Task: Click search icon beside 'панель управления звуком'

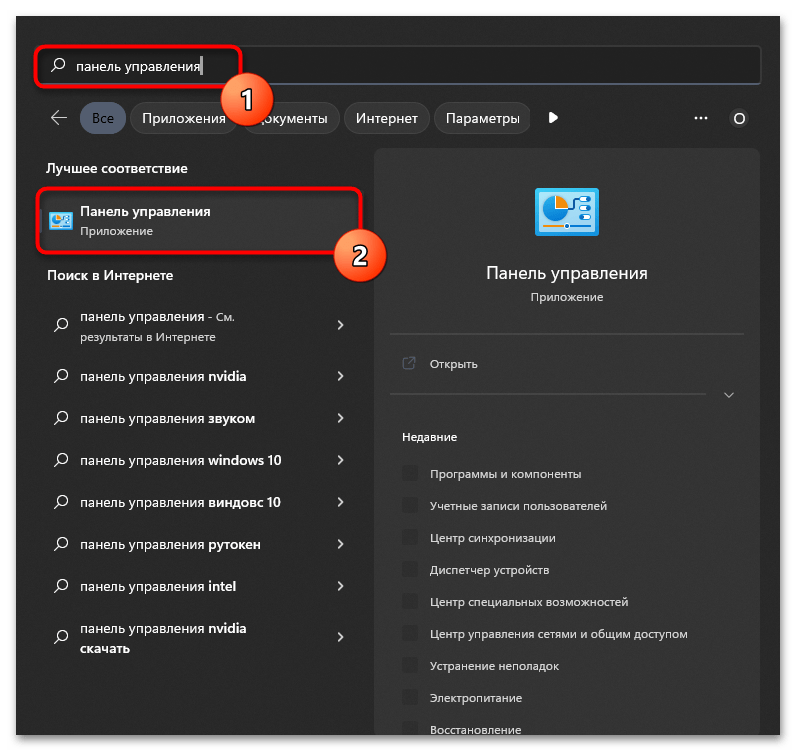Action: [61, 418]
